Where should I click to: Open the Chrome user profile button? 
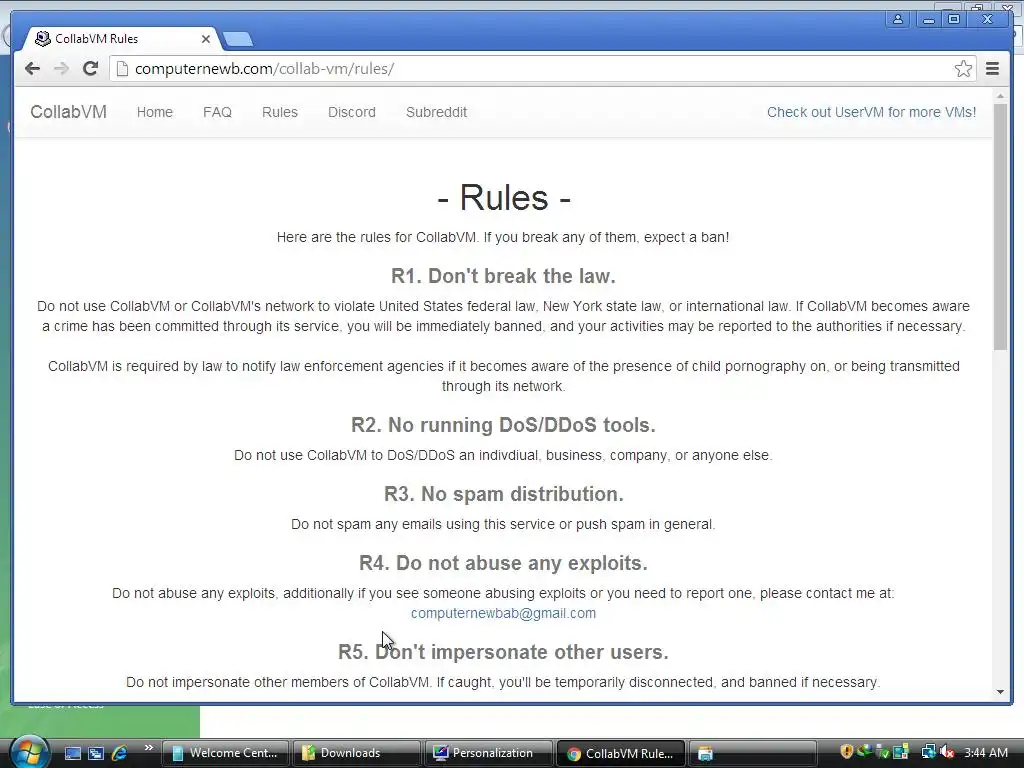pos(898,20)
